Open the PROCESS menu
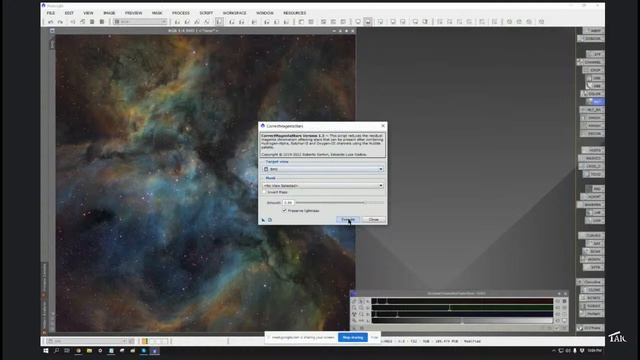The image size is (640, 360). tap(180, 13)
